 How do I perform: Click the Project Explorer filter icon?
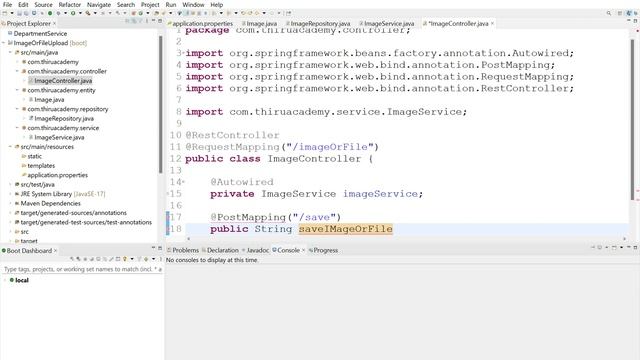coord(140,21)
